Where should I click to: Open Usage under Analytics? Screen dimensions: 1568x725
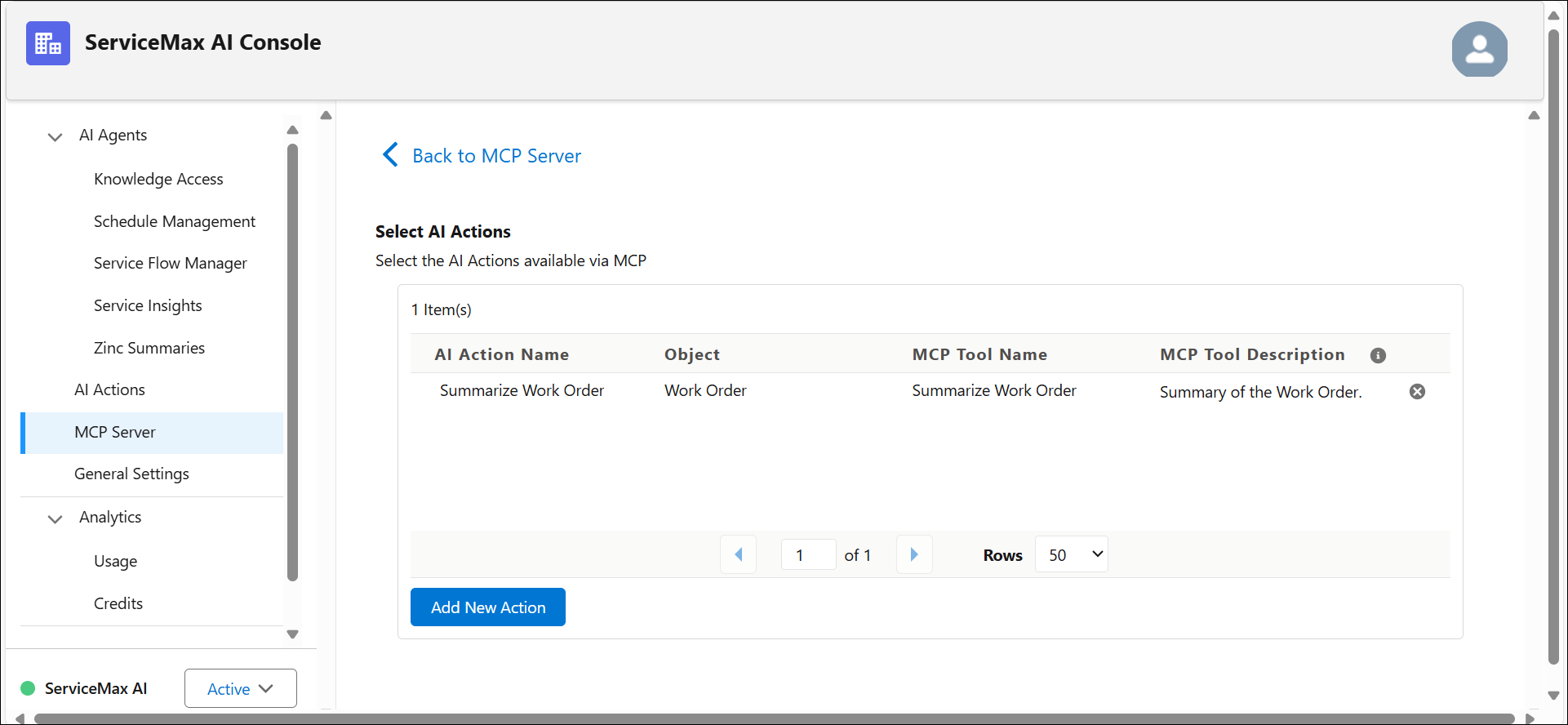(x=115, y=561)
